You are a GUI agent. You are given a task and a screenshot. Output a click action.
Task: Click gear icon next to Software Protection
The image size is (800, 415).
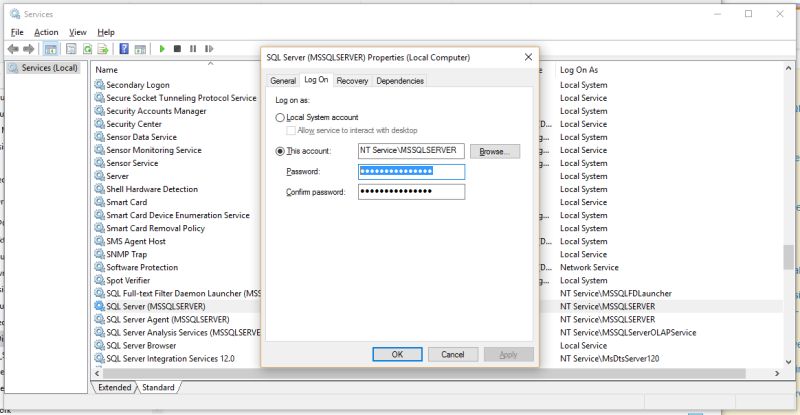[99, 267]
